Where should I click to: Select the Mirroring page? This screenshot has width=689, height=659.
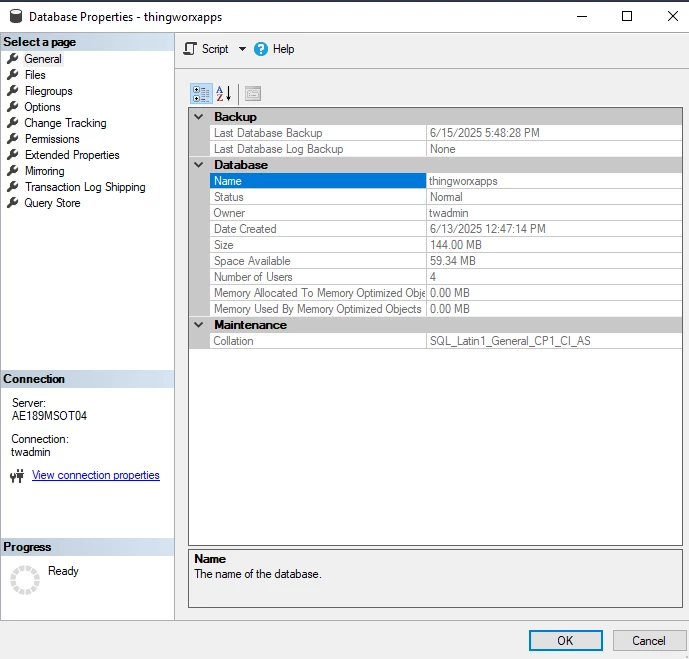point(44,171)
